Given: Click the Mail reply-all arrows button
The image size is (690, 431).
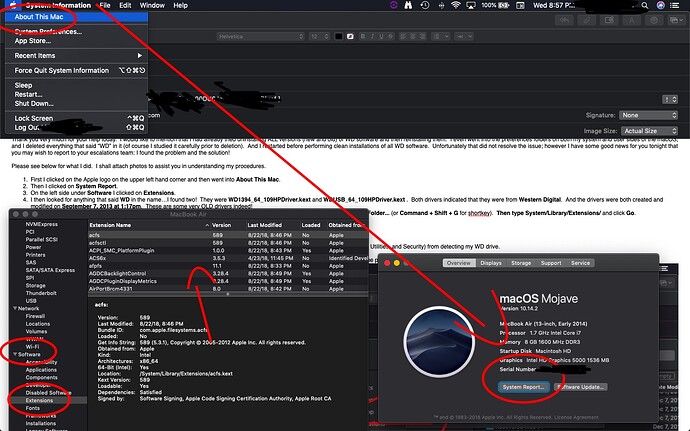Looking at the screenshot, I should (565, 20).
